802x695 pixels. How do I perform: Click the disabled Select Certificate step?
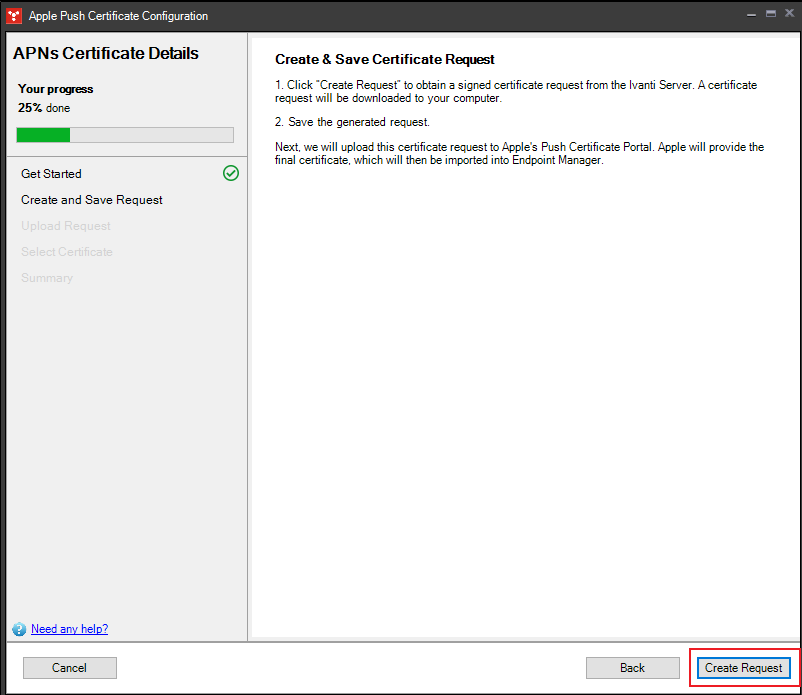[x=66, y=251]
